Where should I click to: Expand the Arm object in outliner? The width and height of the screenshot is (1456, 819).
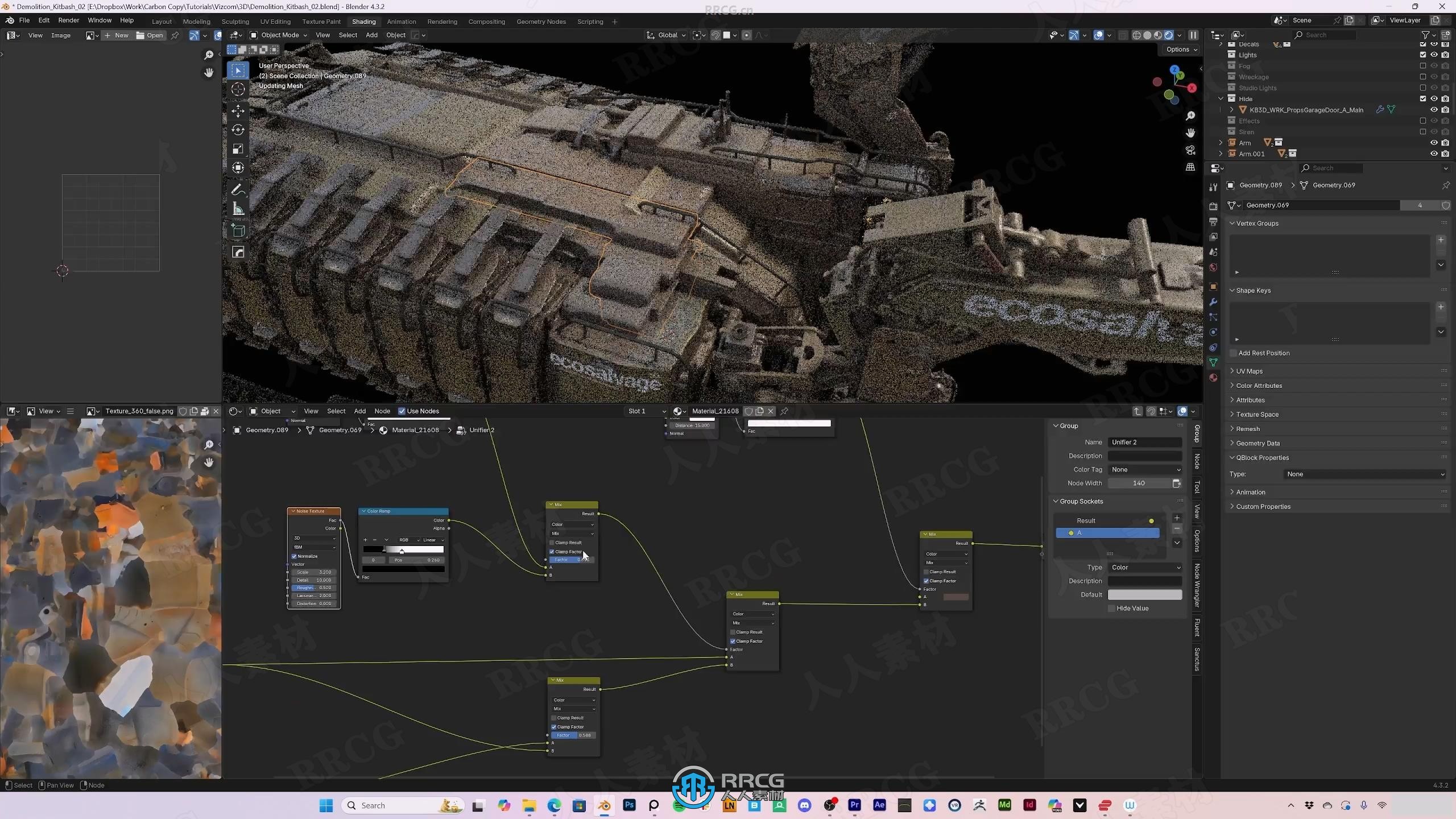1221,143
